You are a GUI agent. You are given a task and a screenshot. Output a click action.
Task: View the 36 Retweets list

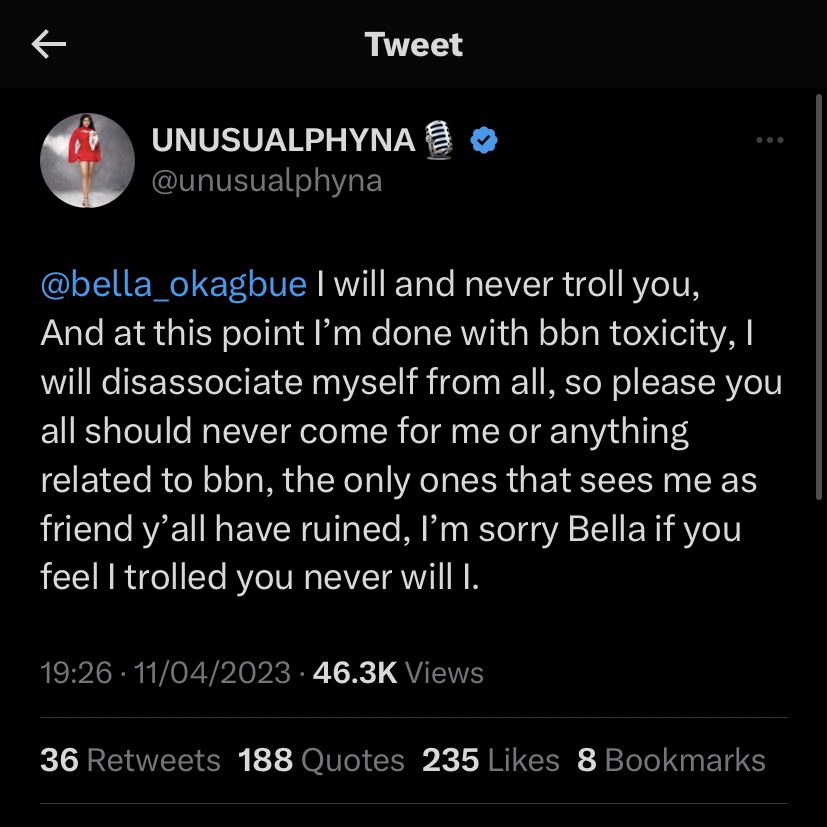click(128, 760)
